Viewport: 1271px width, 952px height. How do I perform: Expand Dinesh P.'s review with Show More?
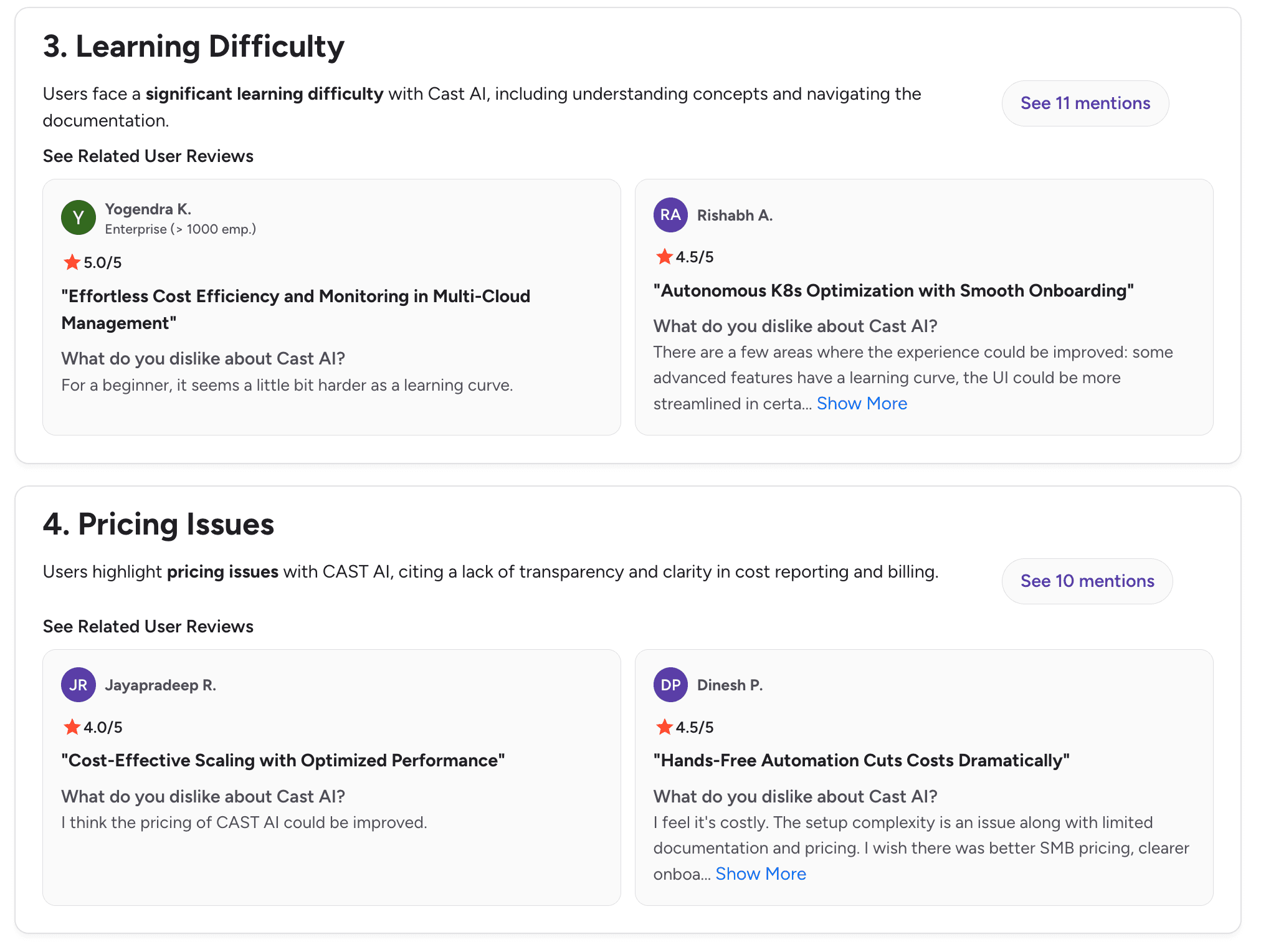tap(761, 874)
